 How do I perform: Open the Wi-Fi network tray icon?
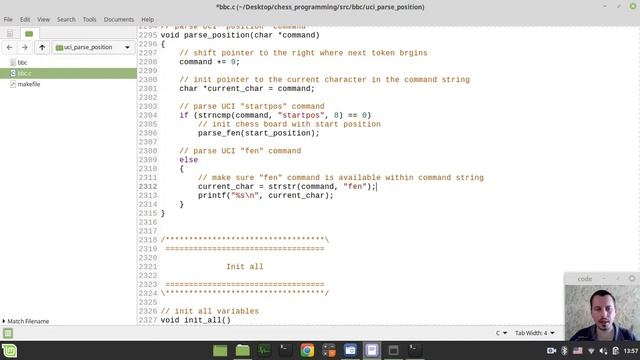pos(591,351)
